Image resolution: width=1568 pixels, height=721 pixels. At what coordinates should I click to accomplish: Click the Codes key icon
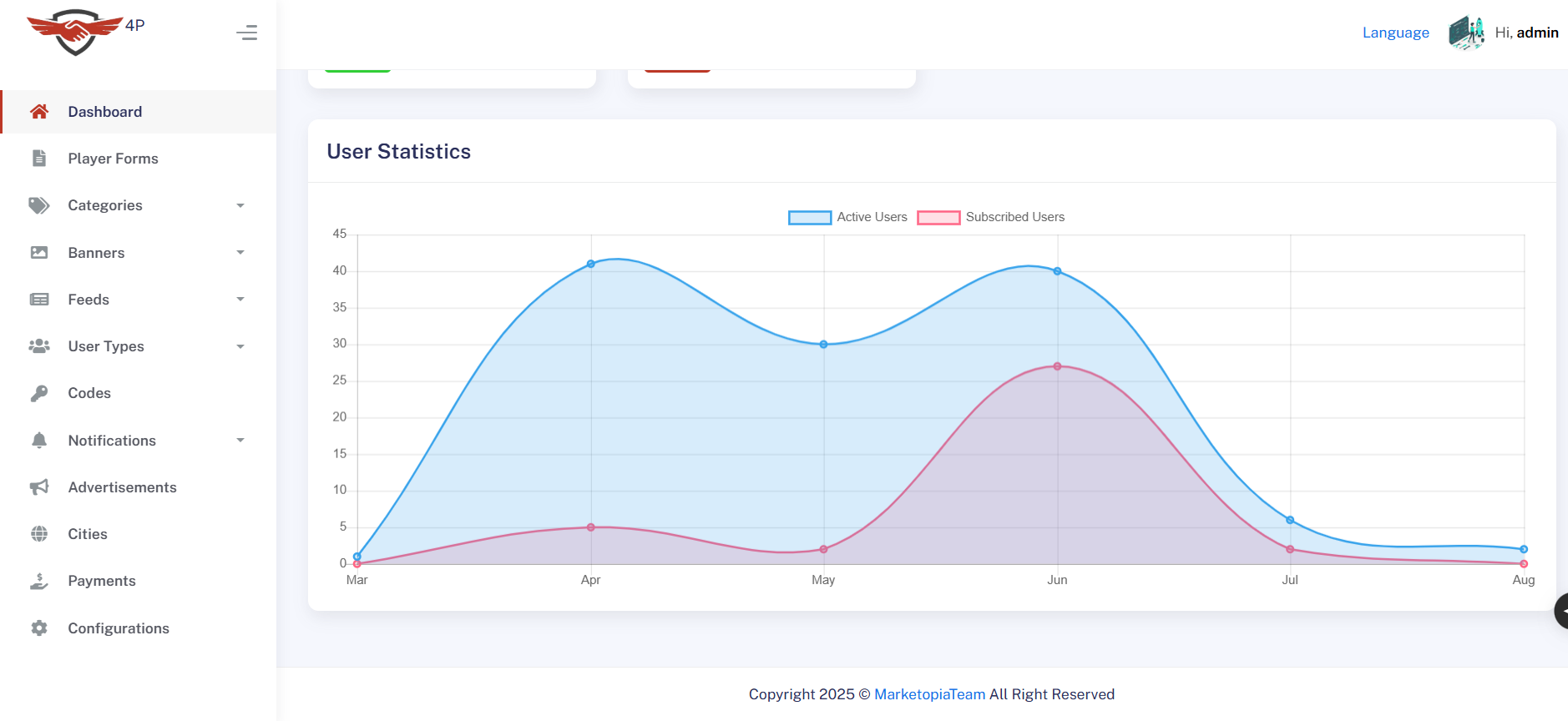point(39,393)
